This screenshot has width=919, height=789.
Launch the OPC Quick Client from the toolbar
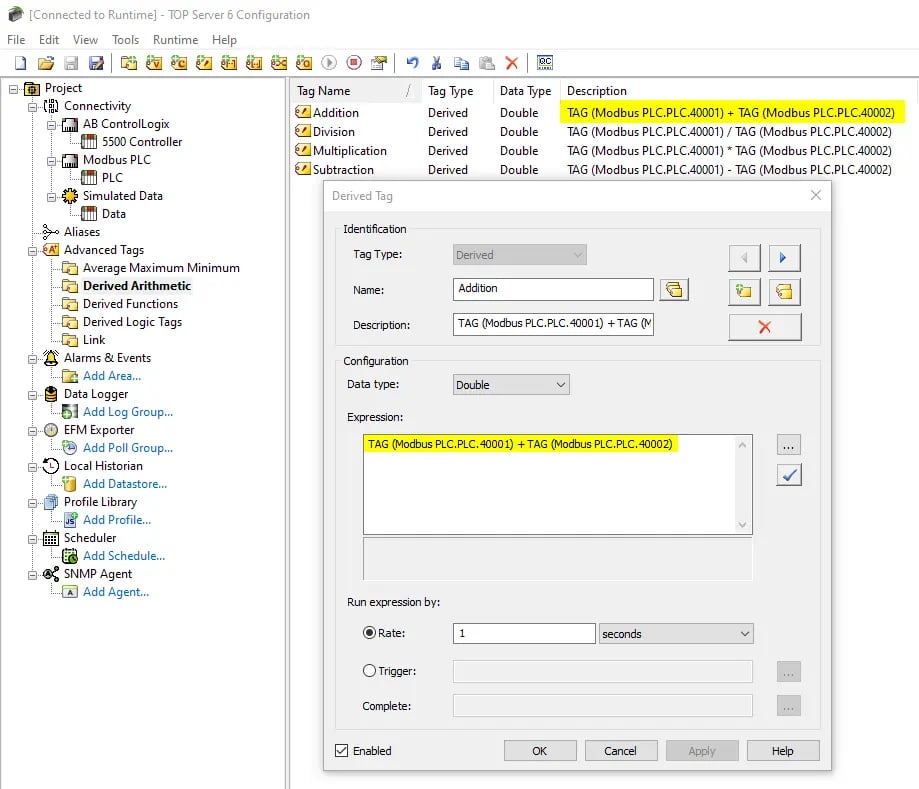(545, 62)
